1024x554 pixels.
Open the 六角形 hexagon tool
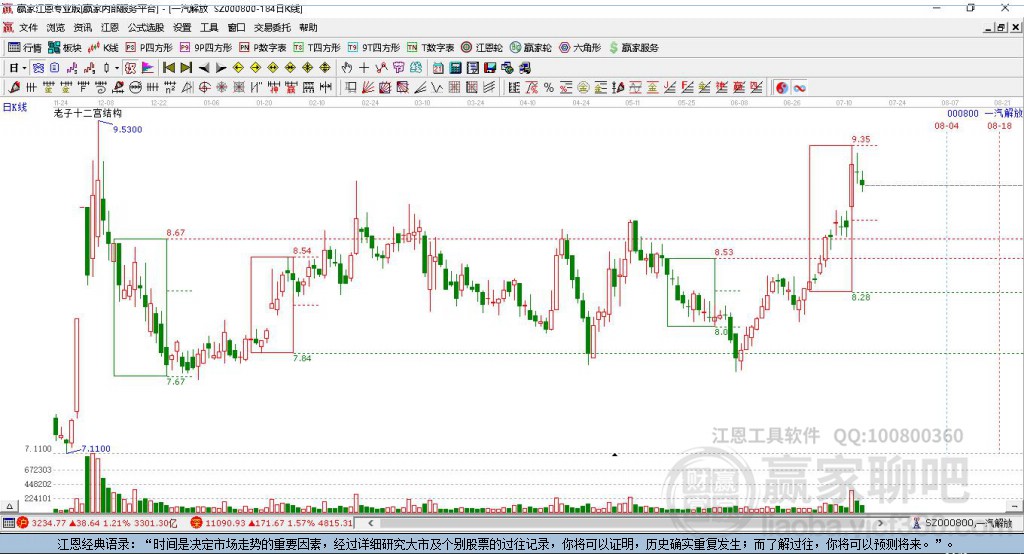[x=580, y=47]
